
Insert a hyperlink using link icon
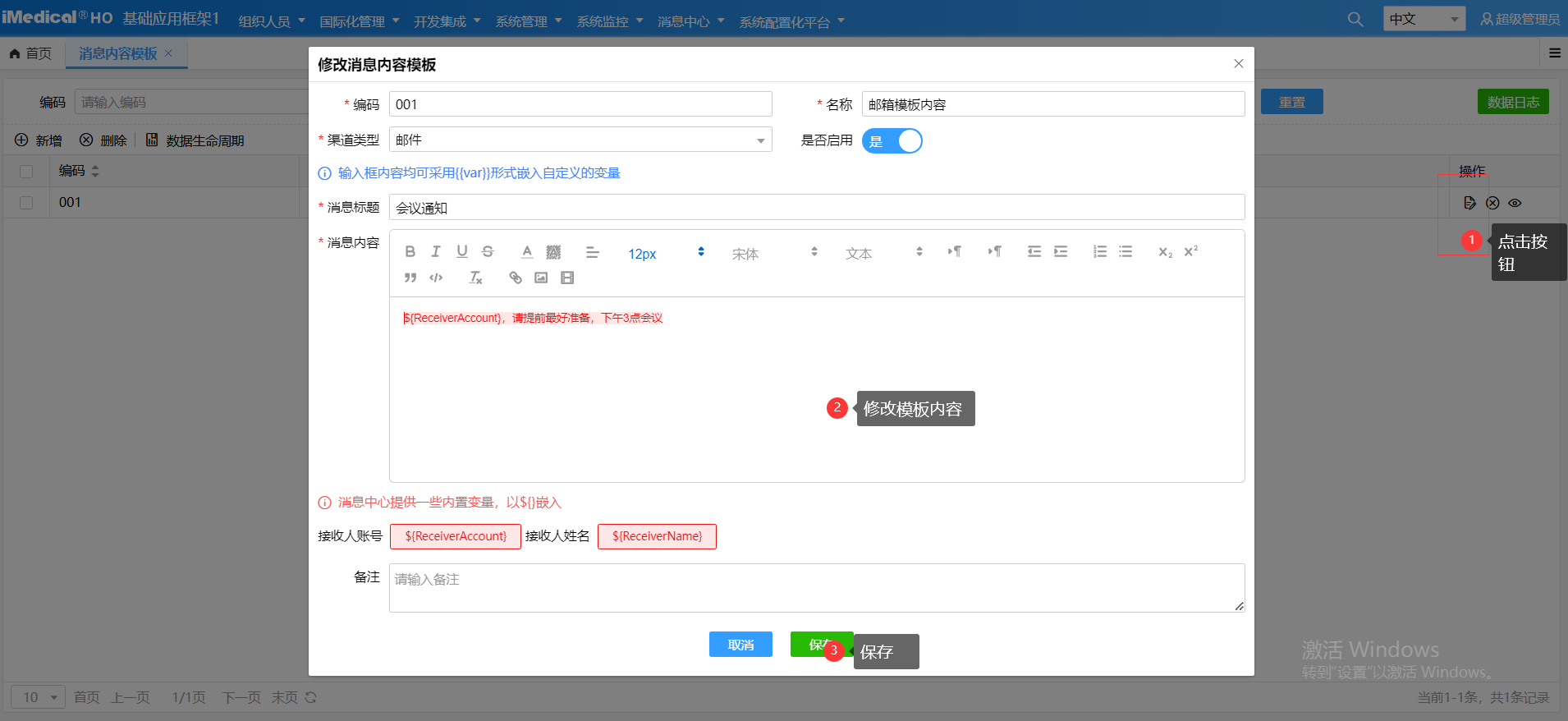pyautogui.click(x=516, y=278)
